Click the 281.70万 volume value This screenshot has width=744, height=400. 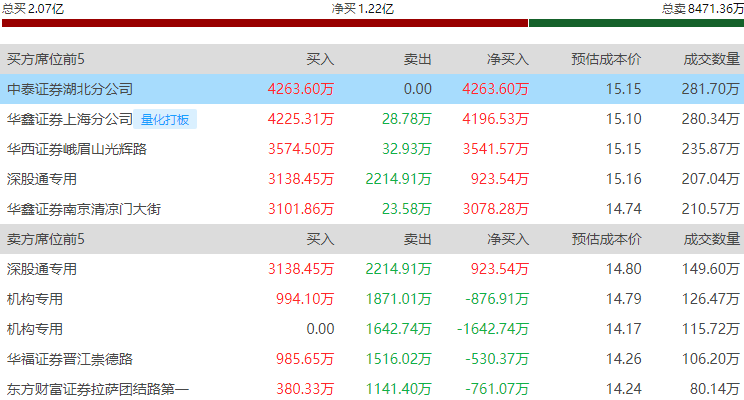click(711, 89)
